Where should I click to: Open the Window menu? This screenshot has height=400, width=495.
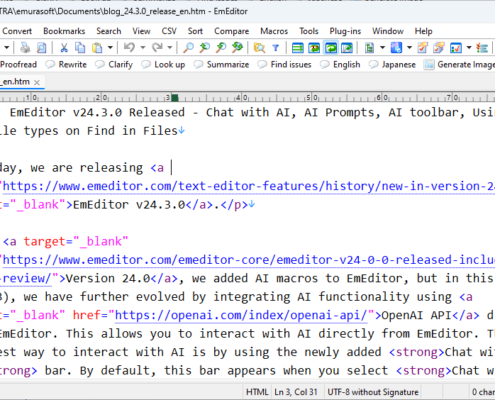point(388,31)
